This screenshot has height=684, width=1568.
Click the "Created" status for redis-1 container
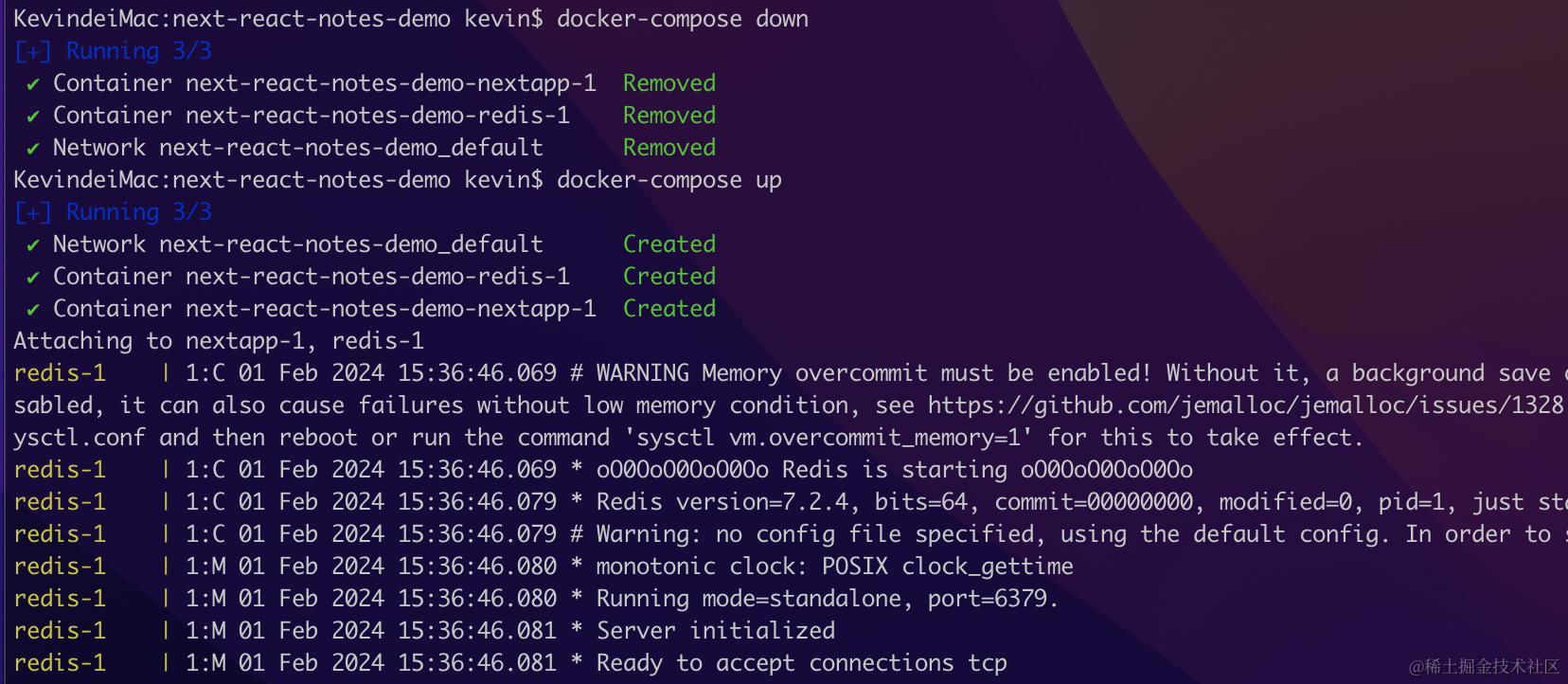coord(668,277)
